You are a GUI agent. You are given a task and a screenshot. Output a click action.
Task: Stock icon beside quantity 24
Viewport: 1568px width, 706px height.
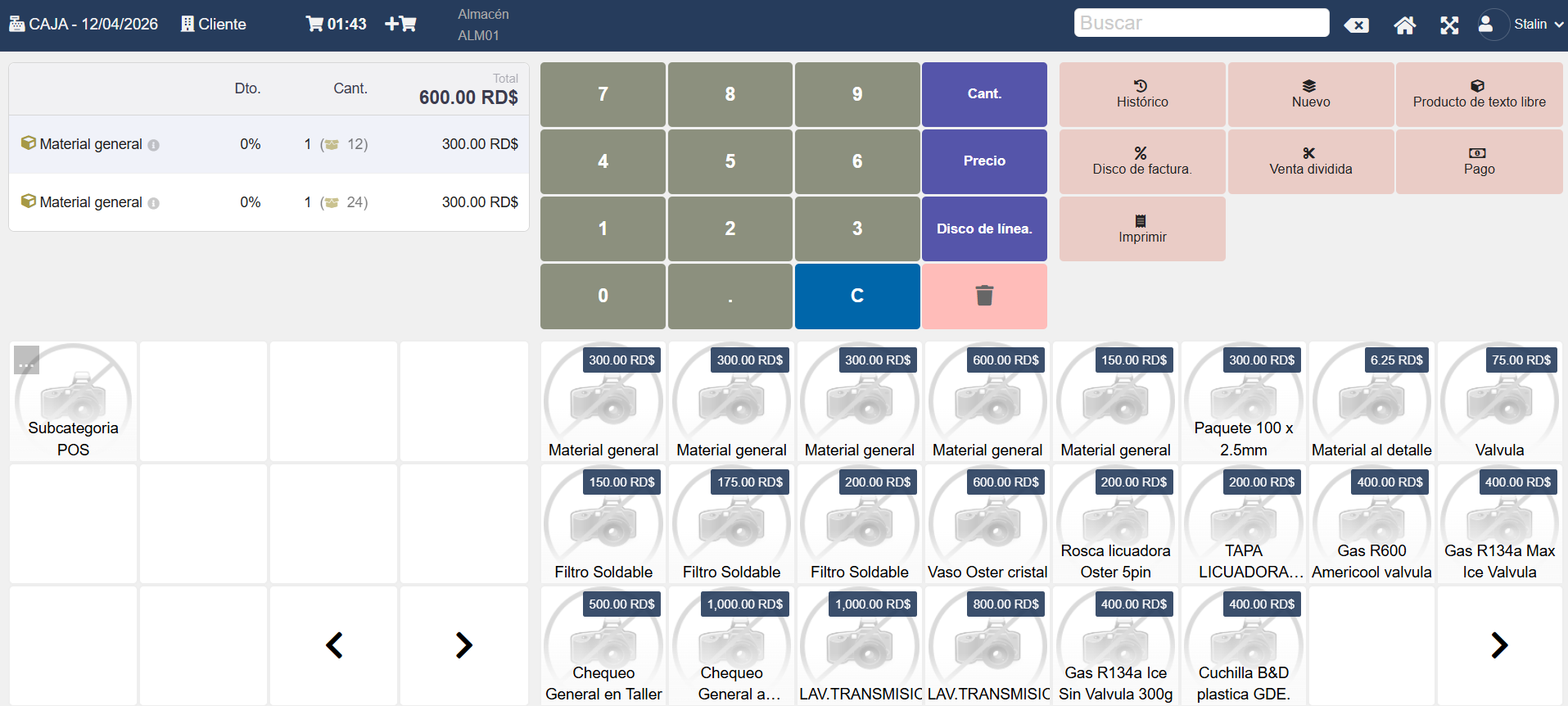pyautogui.click(x=332, y=203)
